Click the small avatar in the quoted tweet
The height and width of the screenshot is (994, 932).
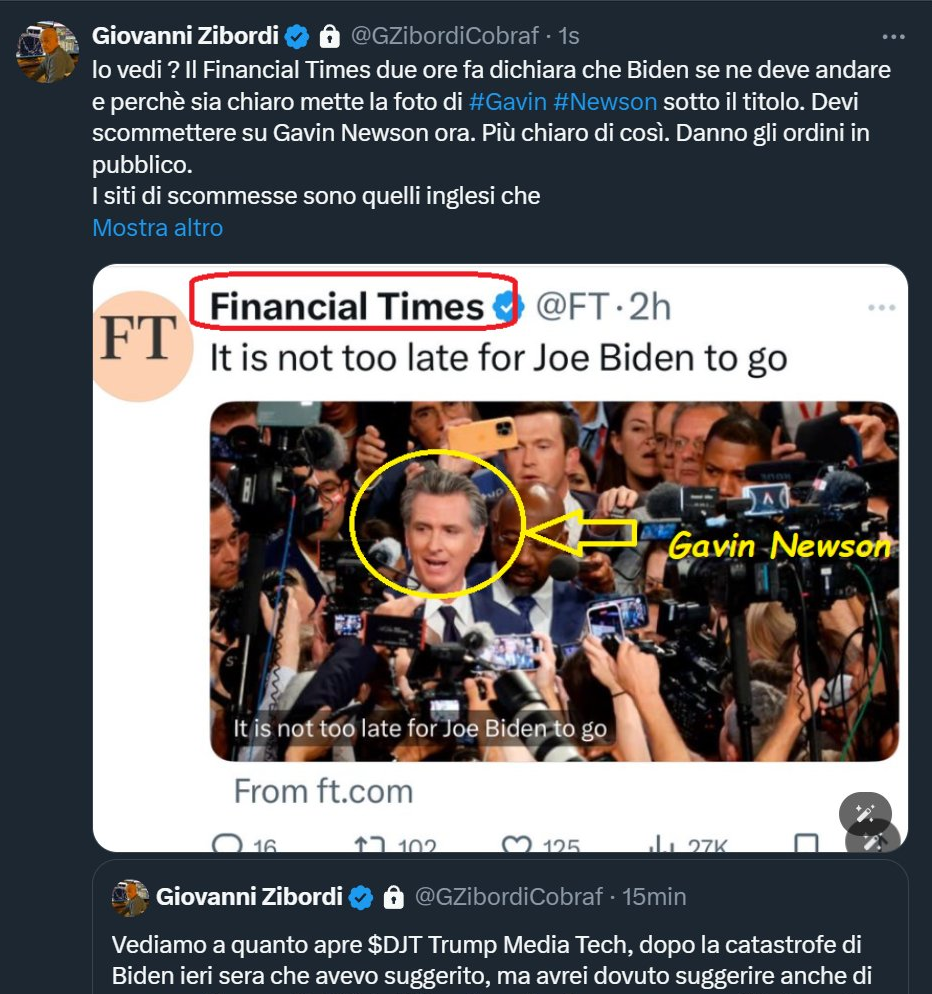130,897
